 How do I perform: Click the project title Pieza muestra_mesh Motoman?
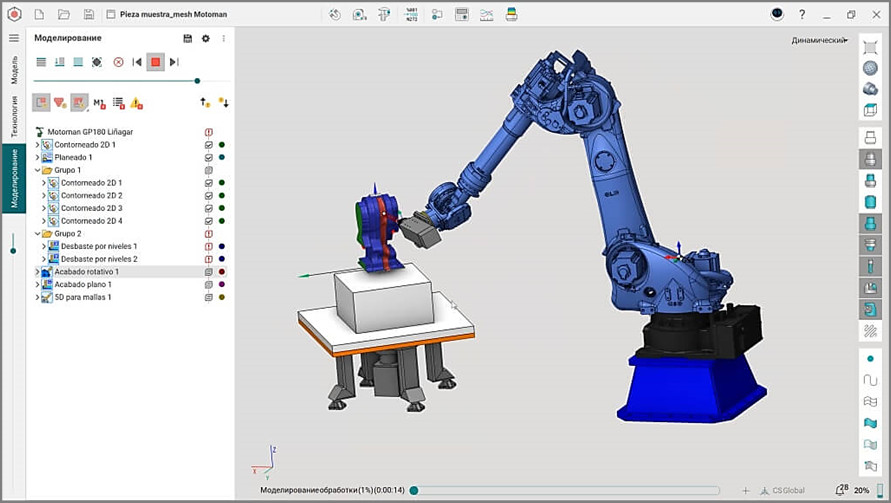[173, 14]
